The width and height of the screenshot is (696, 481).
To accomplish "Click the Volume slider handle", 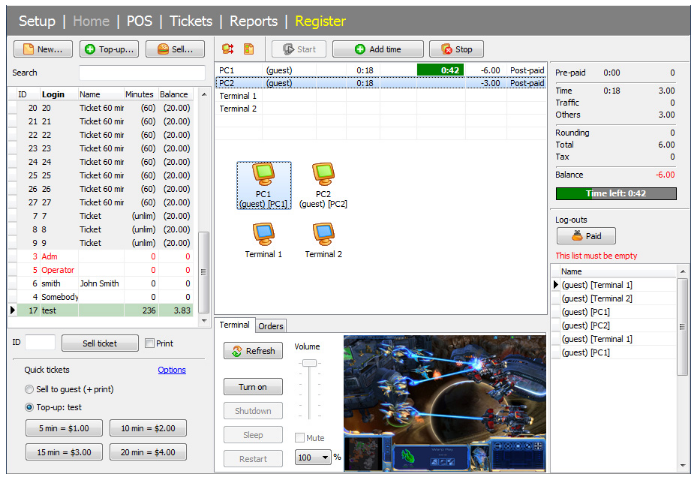I will [x=309, y=363].
